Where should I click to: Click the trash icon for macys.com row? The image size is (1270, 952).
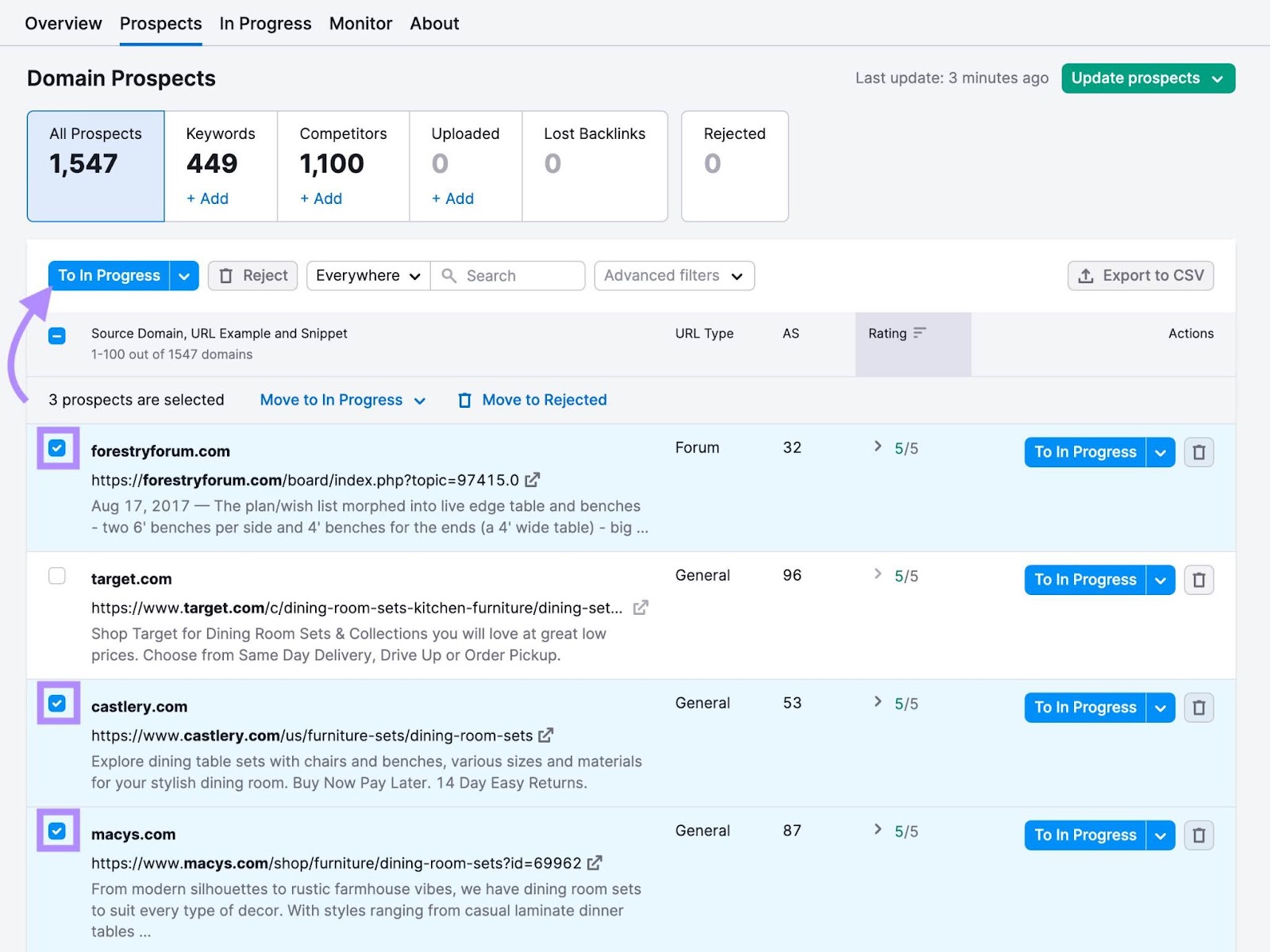pyautogui.click(x=1199, y=835)
